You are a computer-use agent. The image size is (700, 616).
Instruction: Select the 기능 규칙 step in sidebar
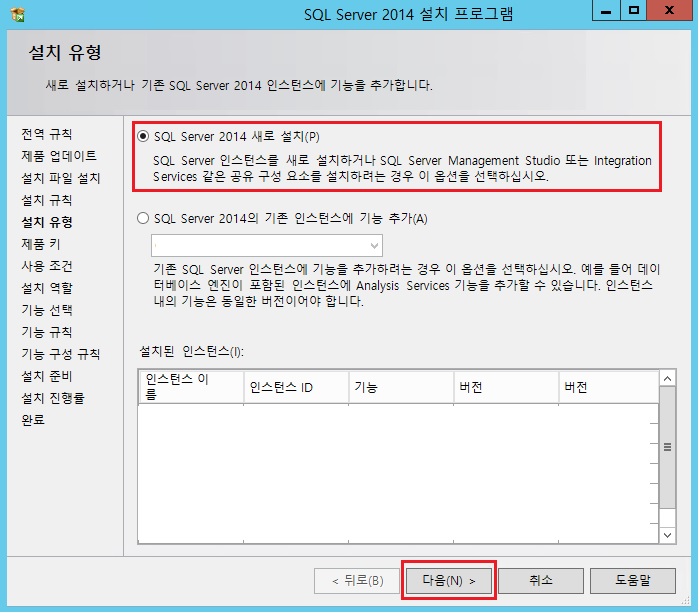(47, 332)
